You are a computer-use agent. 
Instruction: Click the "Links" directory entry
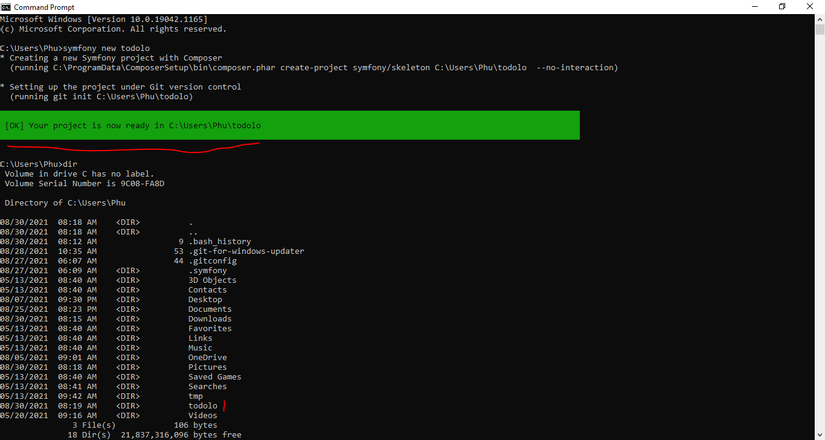[x=200, y=338]
